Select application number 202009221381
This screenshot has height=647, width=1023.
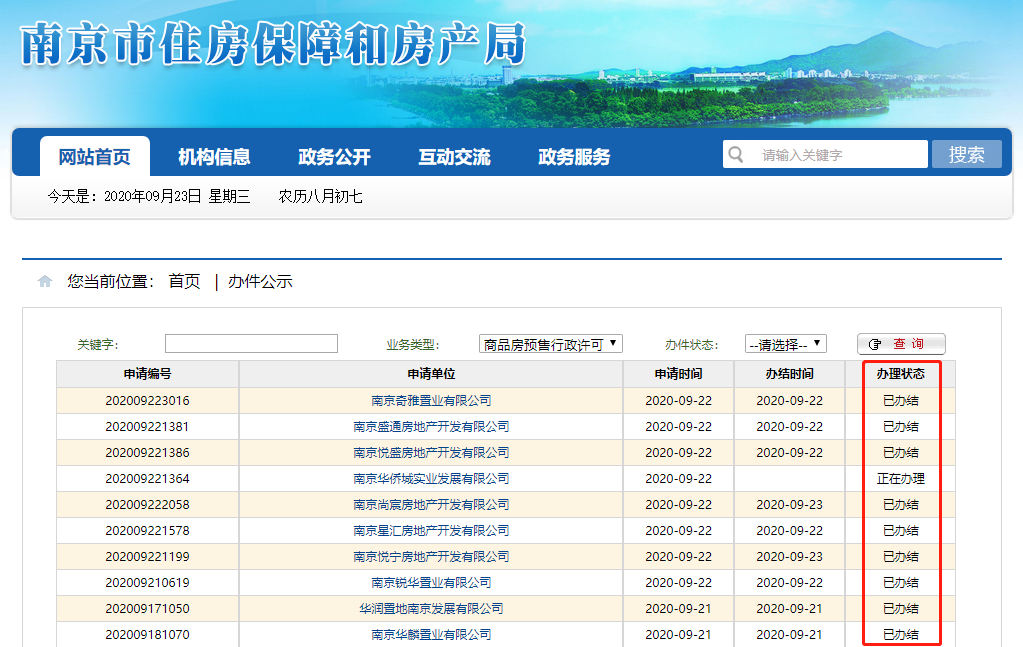(x=147, y=427)
